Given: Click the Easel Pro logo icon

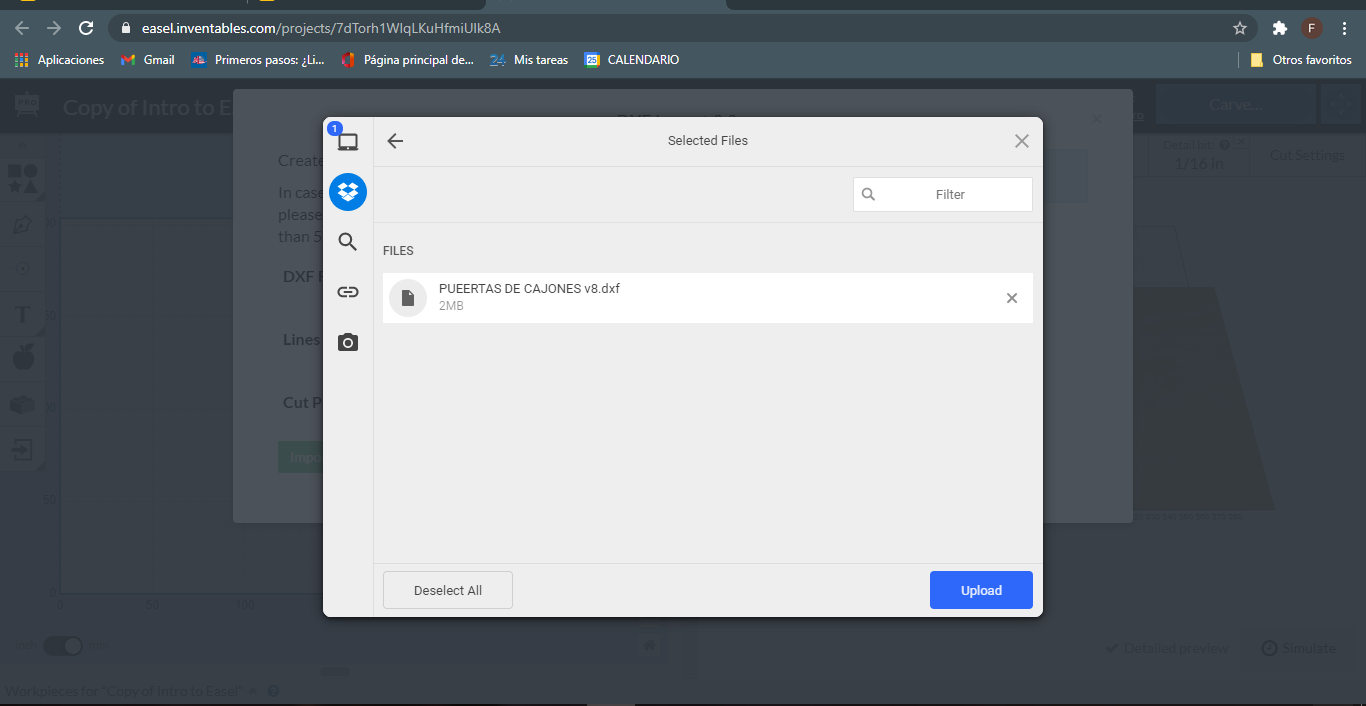Looking at the screenshot, I should click(27, 105).
